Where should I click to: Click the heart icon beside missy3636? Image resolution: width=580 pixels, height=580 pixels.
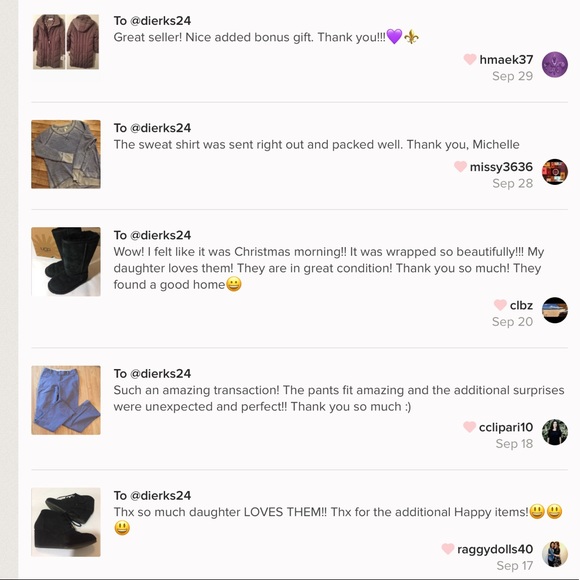point(460,166)
